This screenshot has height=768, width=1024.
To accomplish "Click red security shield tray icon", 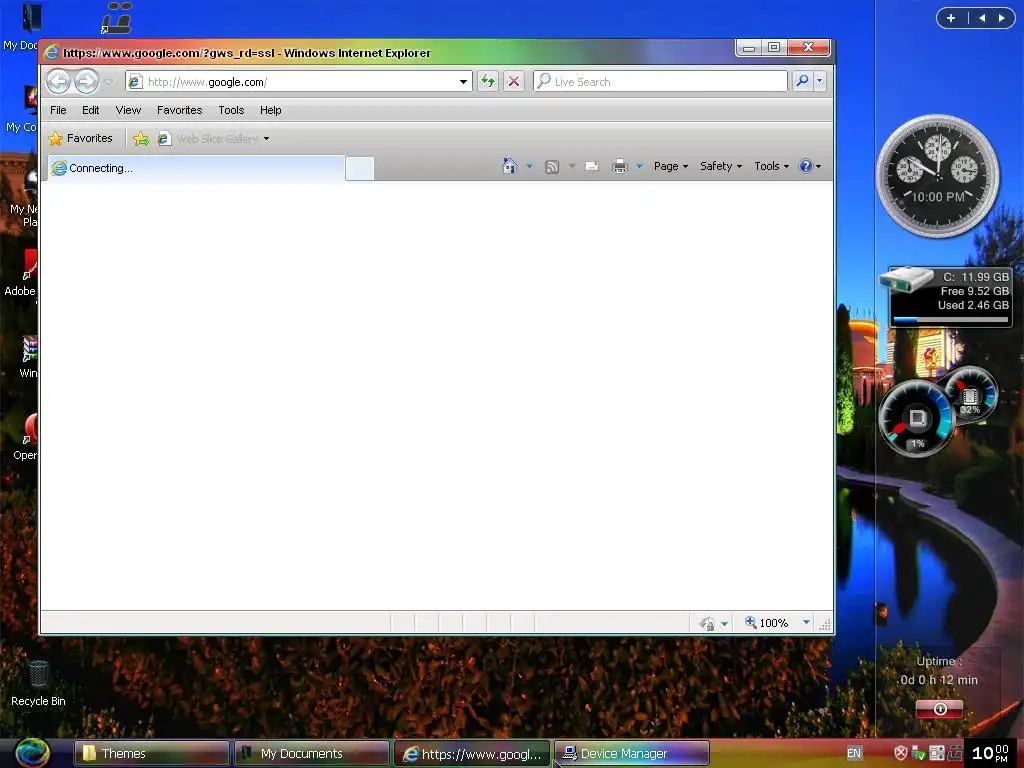I will [901, 754].
